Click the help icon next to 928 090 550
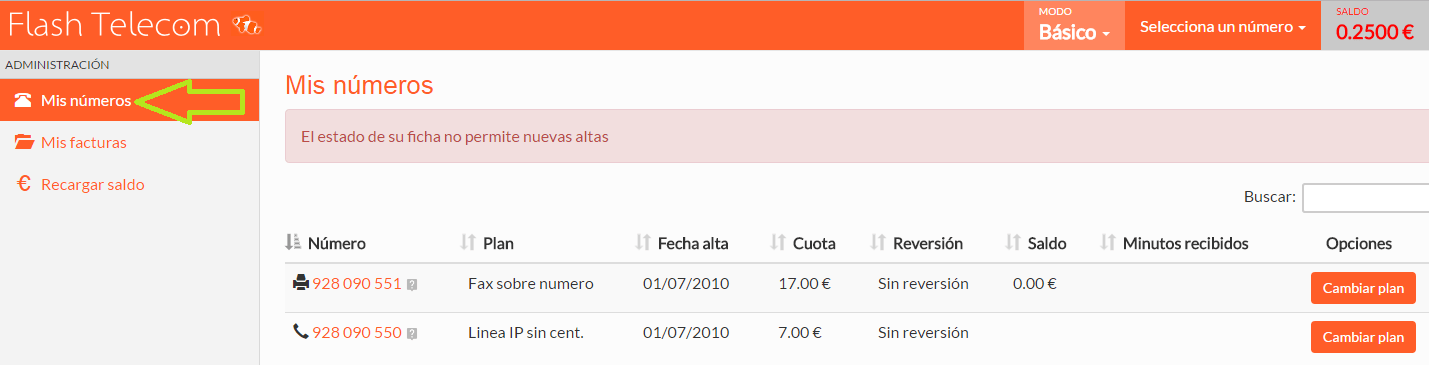The height and width of the screenshot is (365, 1429). point(412,333)
